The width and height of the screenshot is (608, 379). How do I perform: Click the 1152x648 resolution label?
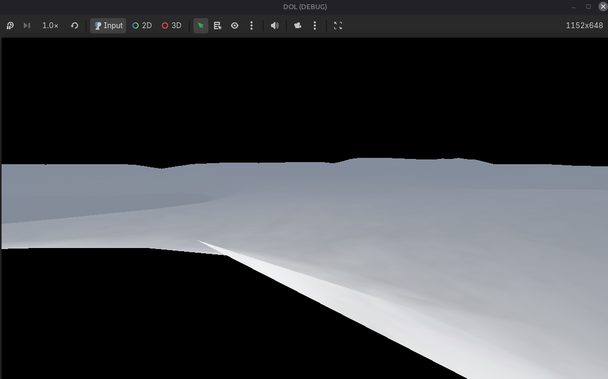tap(584, 26)
